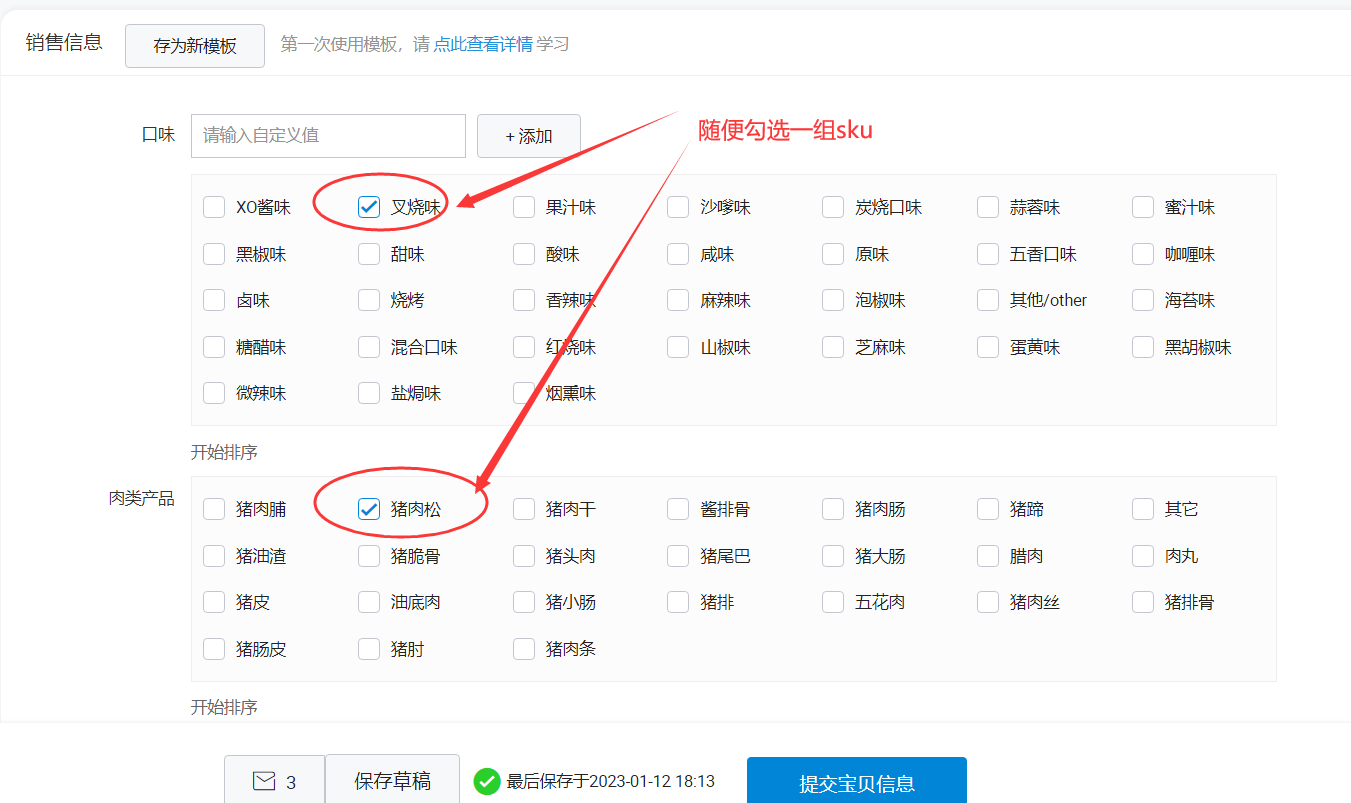
Task: Check the XO酱味 flavor checkbox
Action: pos(214,207)
